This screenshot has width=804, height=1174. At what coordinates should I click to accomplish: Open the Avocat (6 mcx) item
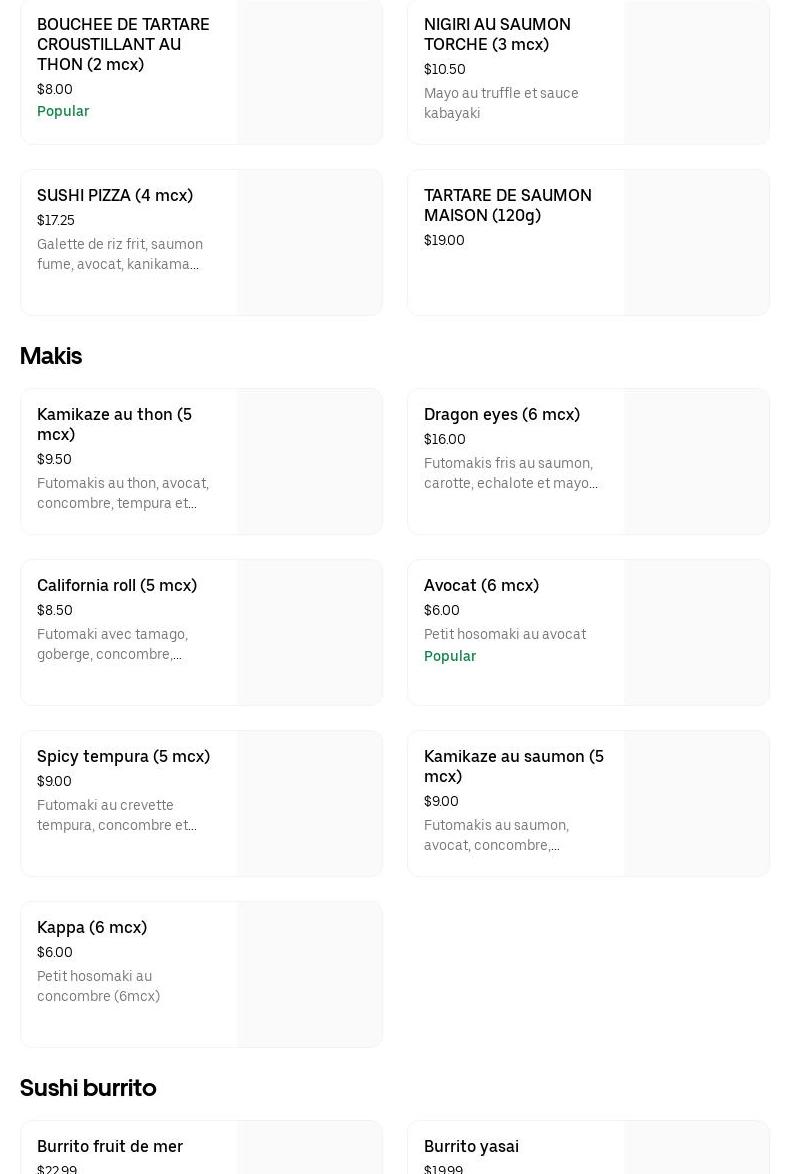pos(481,585)
